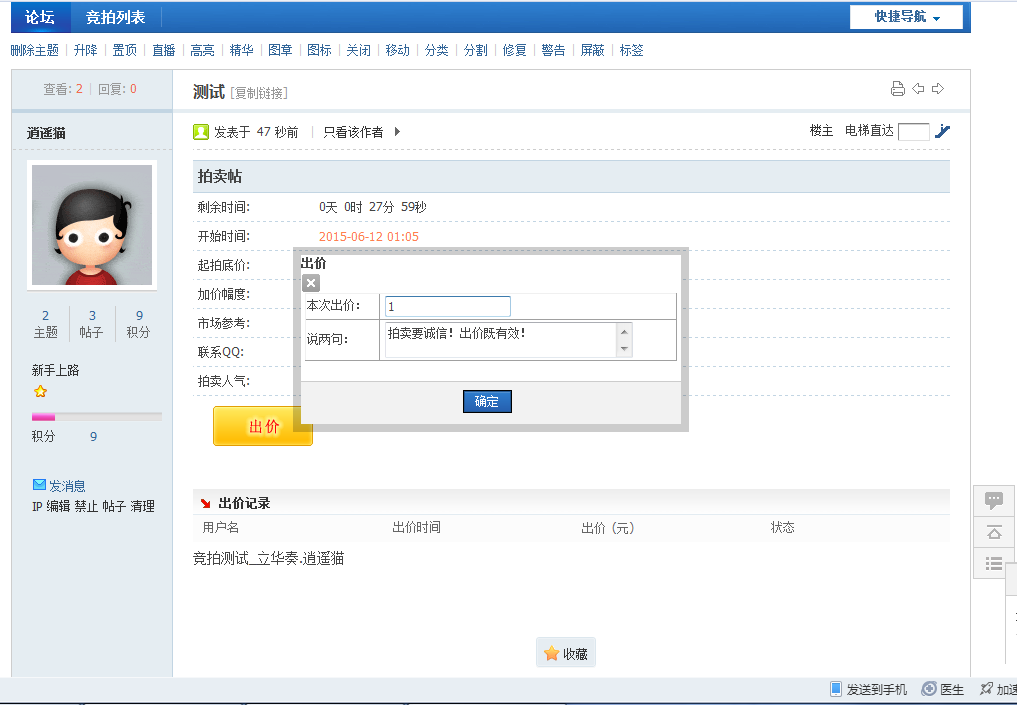Image resolution: width=1017 pixels, height=705 pixels.
Task: Click the red arrow beside 出价记录
Action: pyautogui.click(x=206, y=503)
